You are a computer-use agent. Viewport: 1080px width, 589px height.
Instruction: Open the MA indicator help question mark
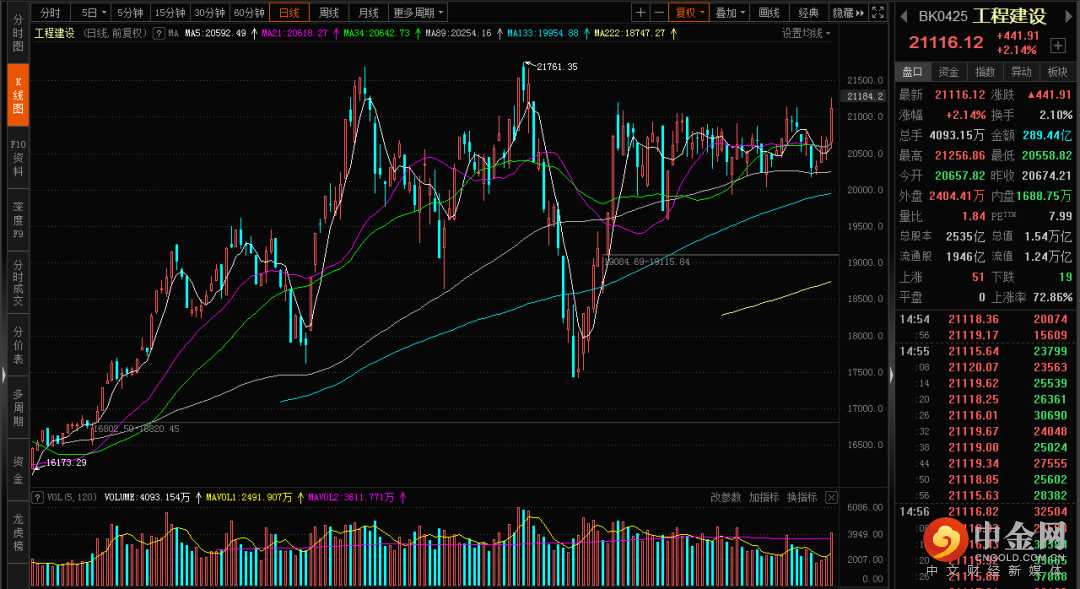pyautogui.click(x=158, y=33)
